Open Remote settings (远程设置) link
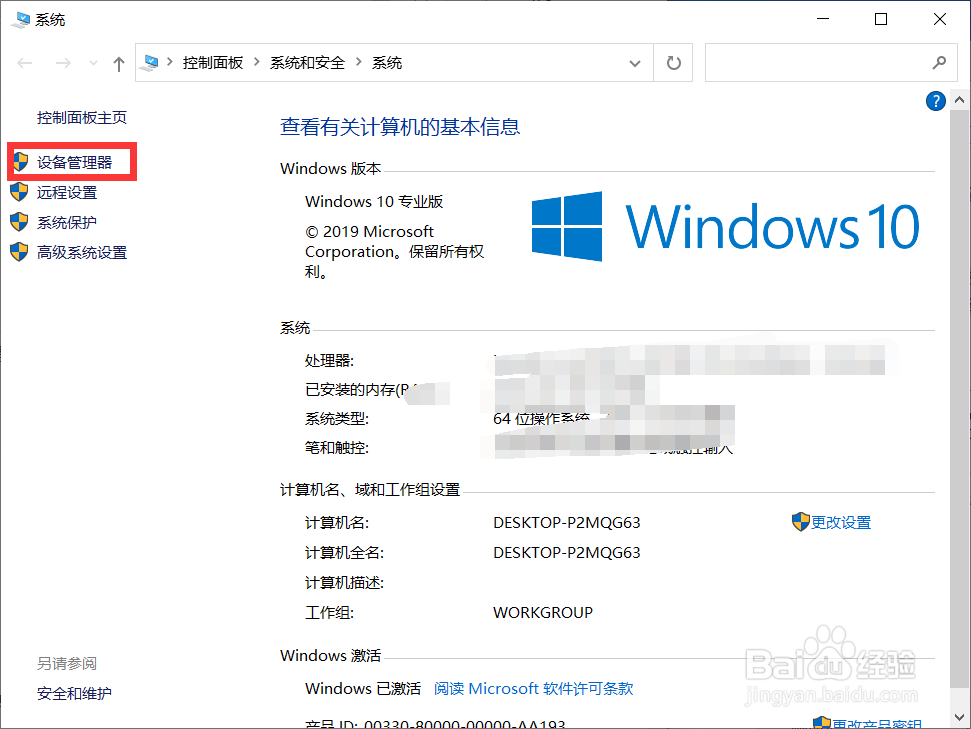 point(67,193)
